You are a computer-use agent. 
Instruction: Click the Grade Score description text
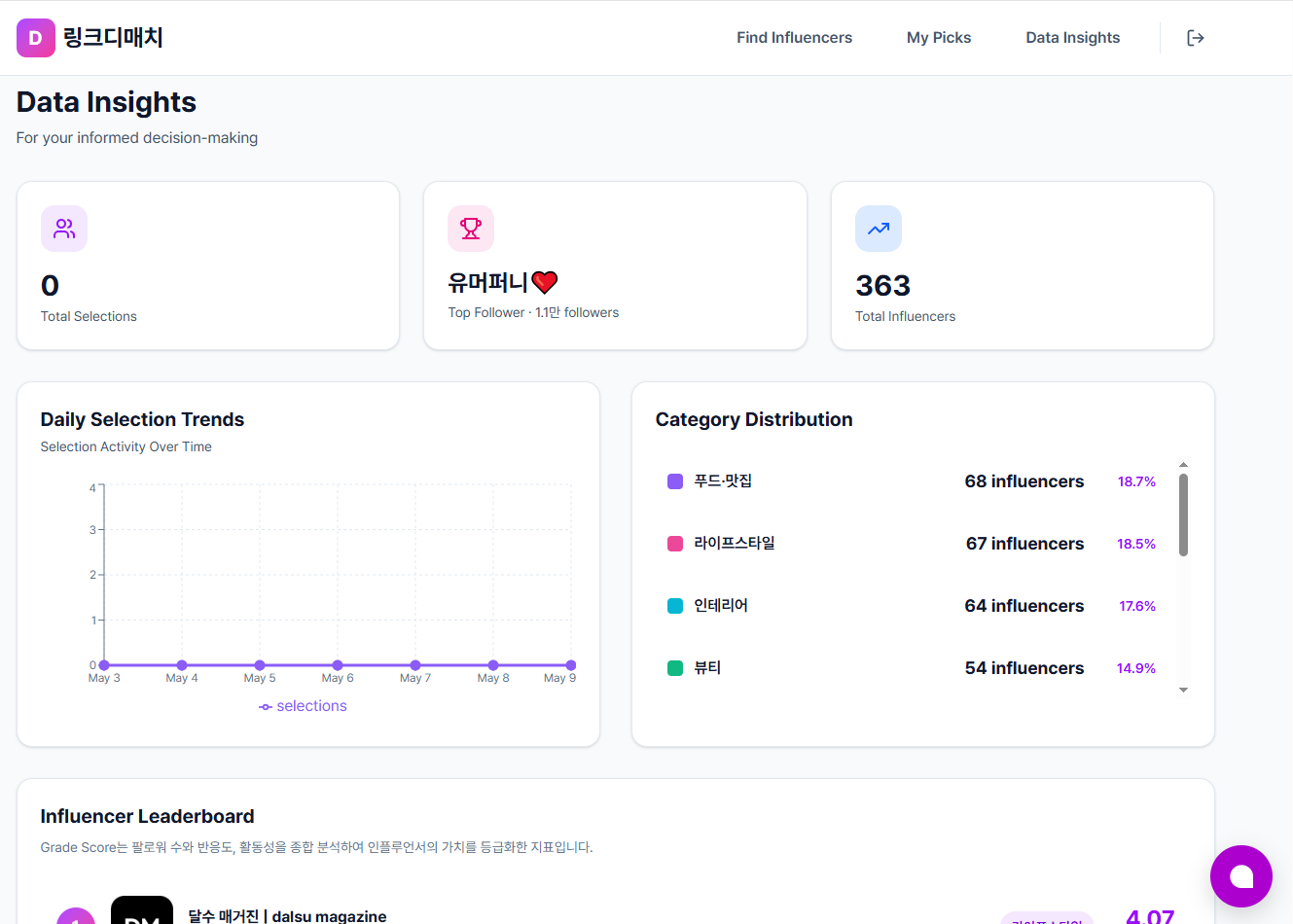(316, 847)
